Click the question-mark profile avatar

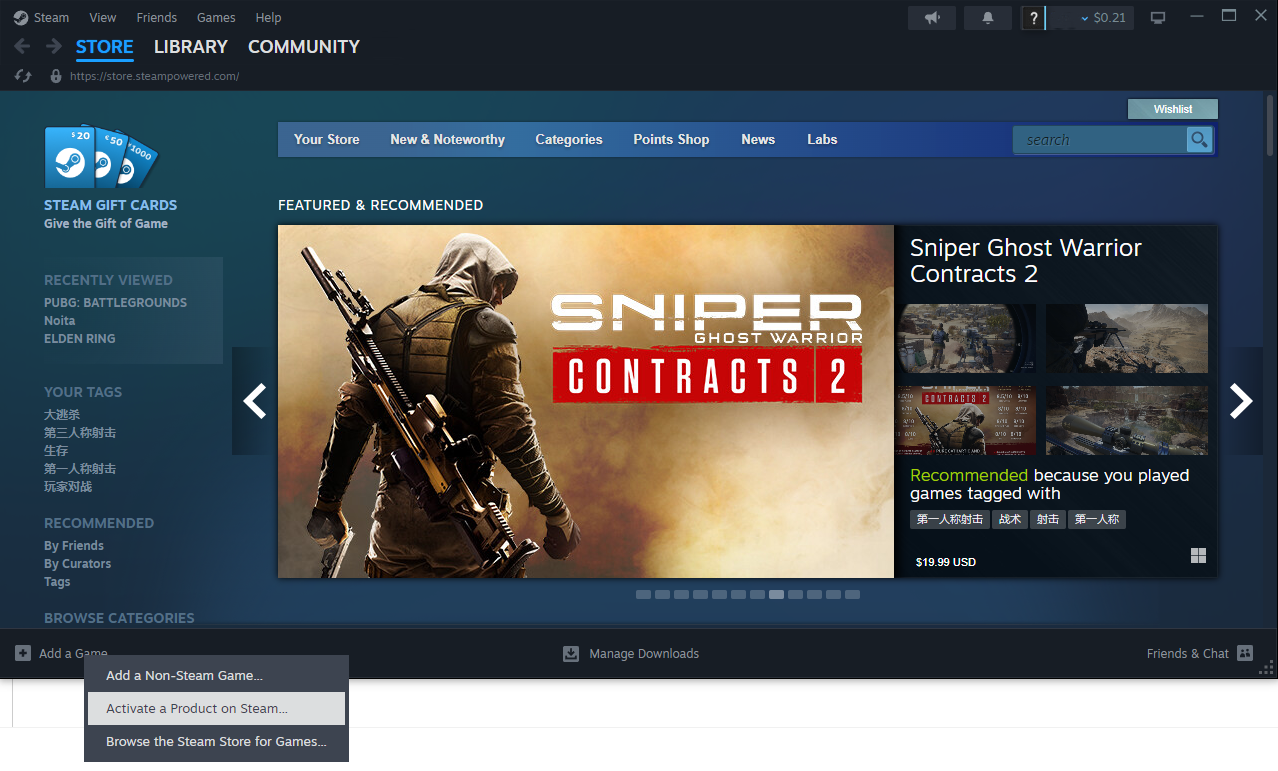(x=1033, y=18)
